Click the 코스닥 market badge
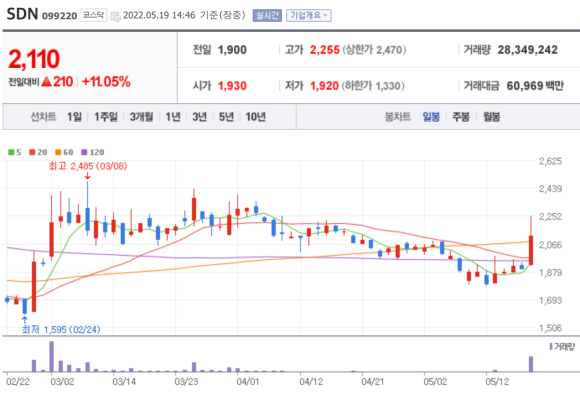 [93, 15]
